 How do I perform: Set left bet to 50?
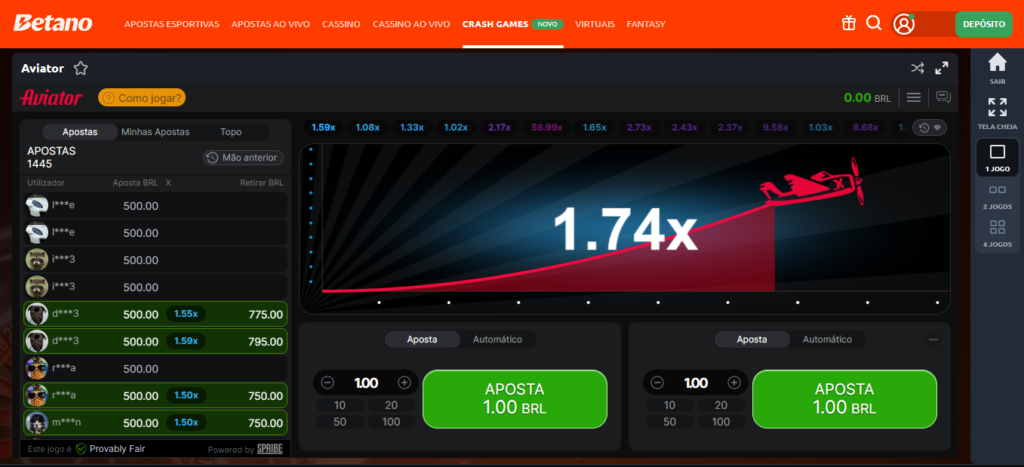pos(340,422)
